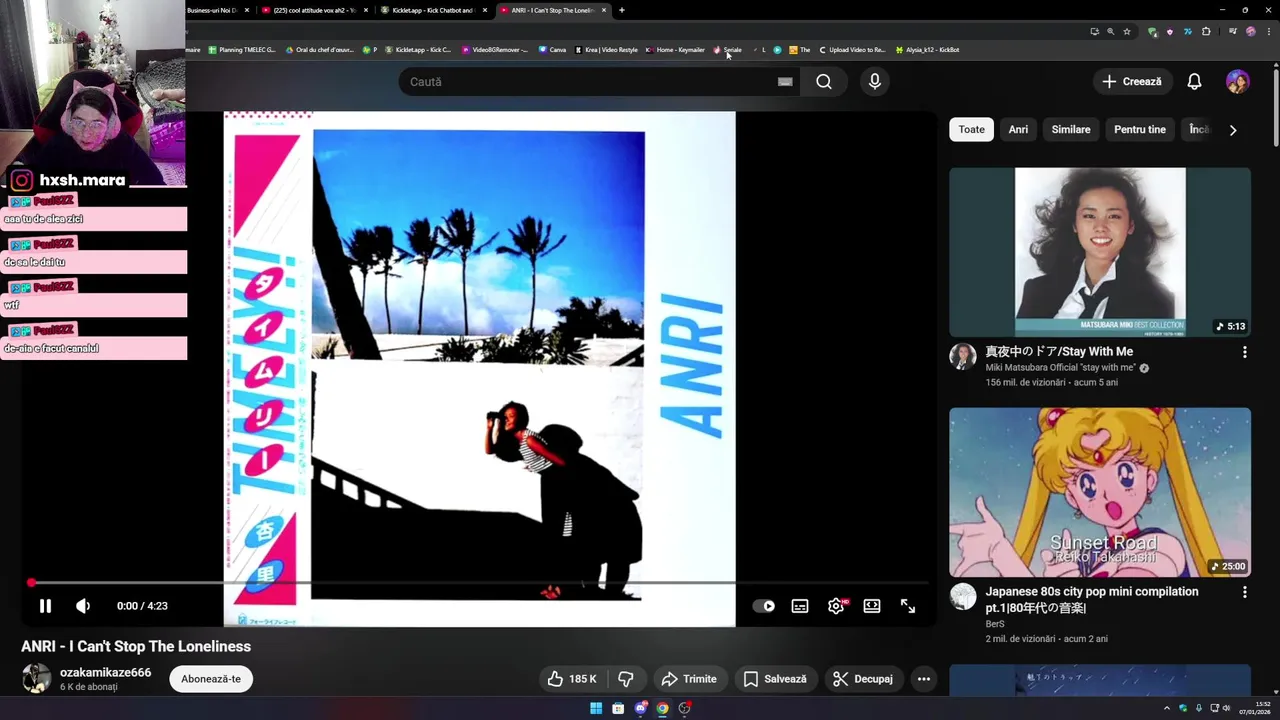Click the zoom magnifier in address bar
This screenshot has height=720, width=1280.
[1110, 31]
